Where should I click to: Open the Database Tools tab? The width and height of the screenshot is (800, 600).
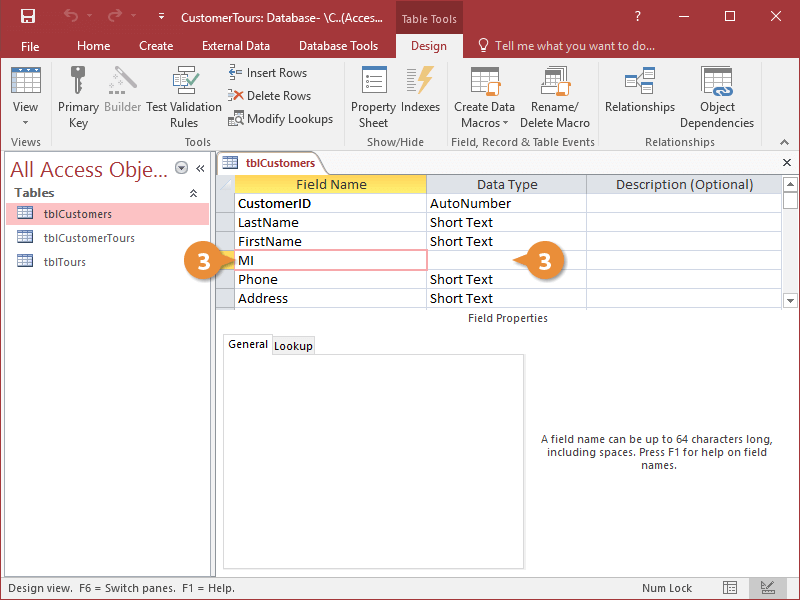click(x=338, y=46)
